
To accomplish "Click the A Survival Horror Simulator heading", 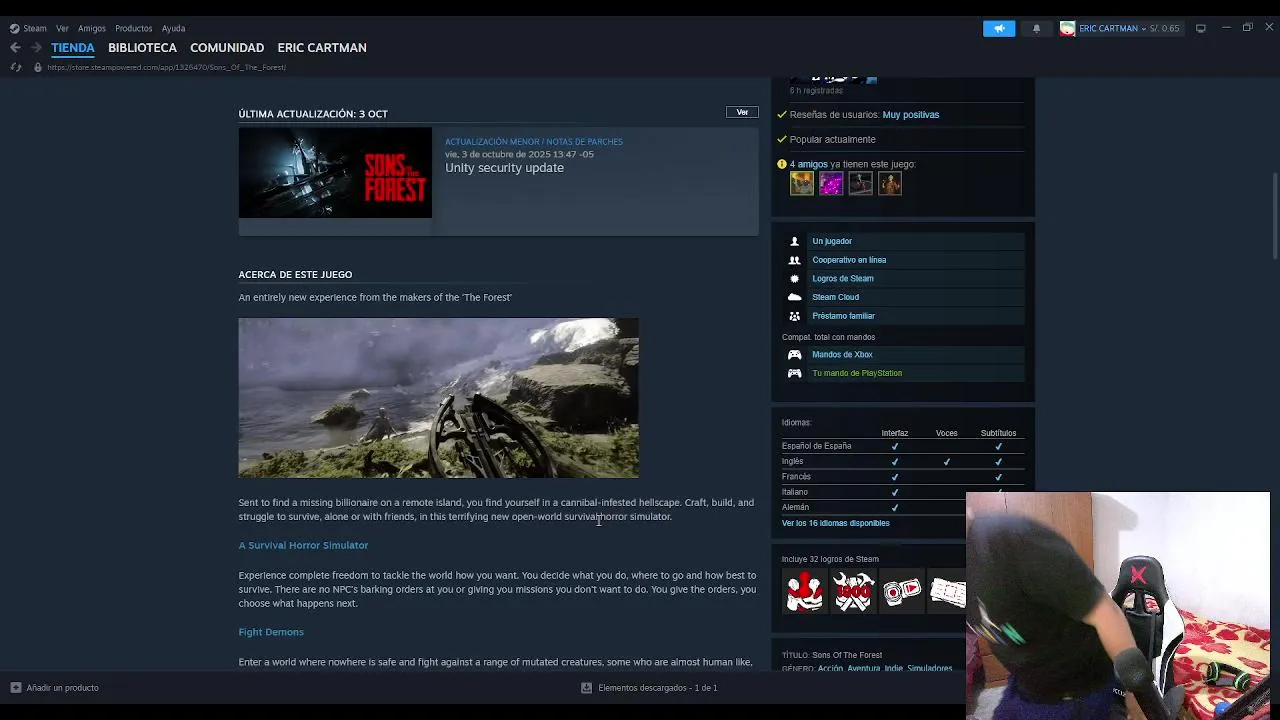I will coord(303,546).
